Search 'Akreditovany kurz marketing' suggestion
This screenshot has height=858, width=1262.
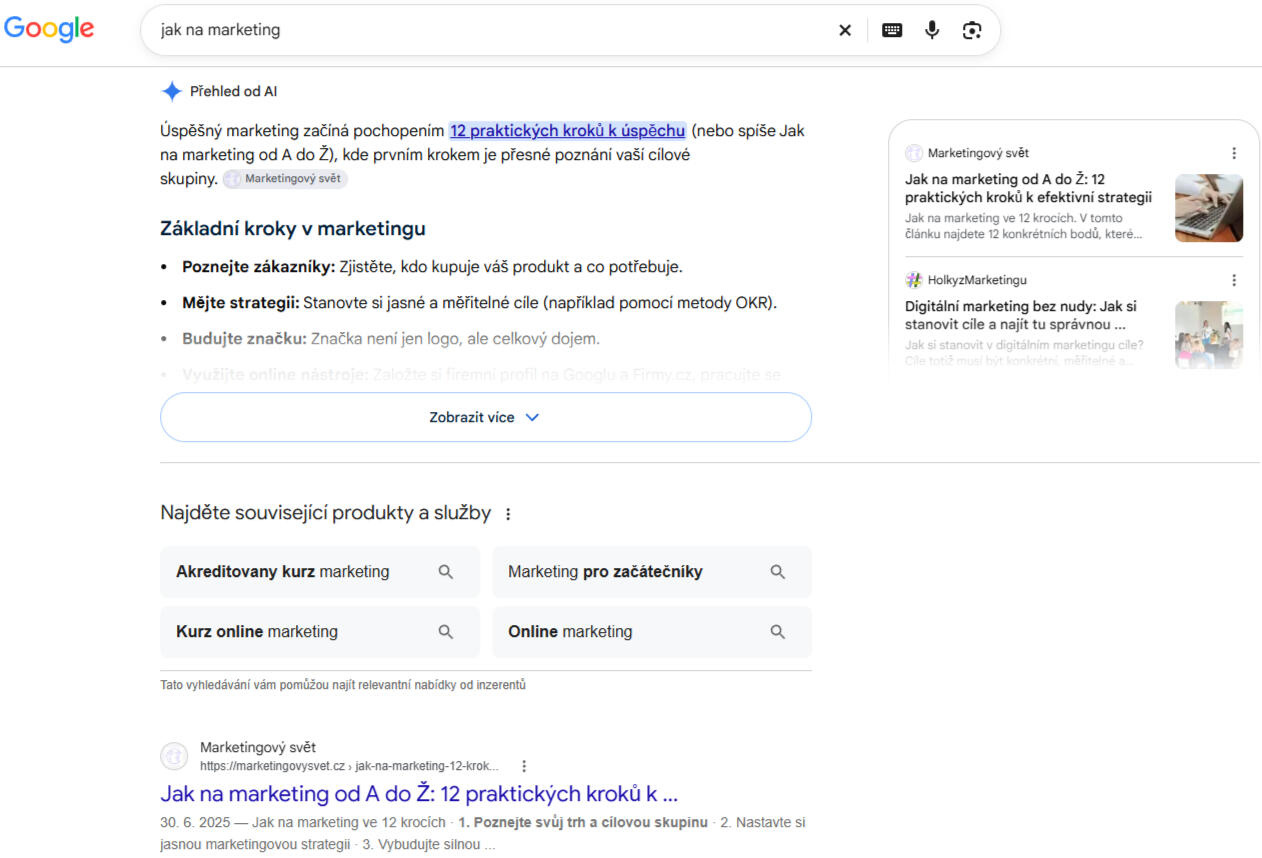tap(320, 572)
